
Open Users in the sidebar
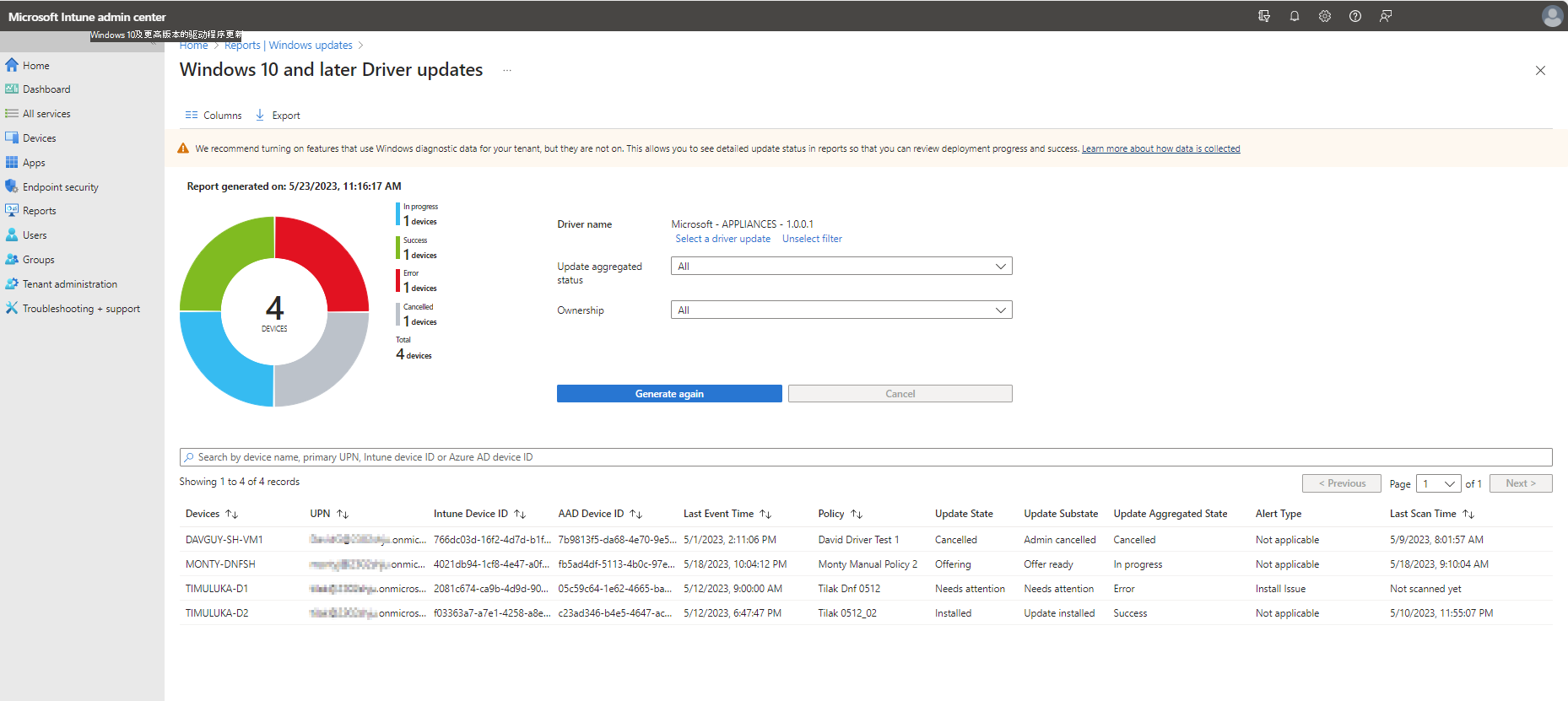pyautogui.click(x=35, y=235)
